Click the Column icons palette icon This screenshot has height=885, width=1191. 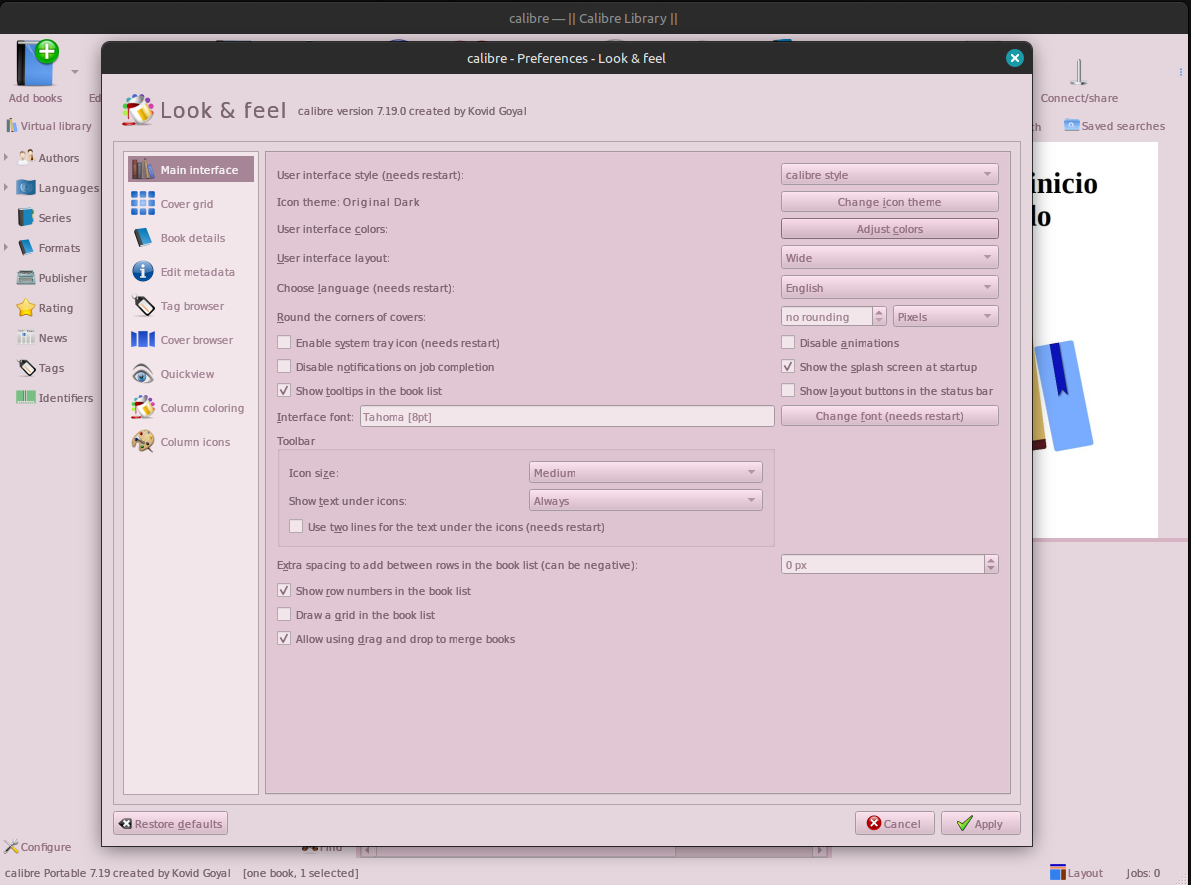(x=143, y=441)
